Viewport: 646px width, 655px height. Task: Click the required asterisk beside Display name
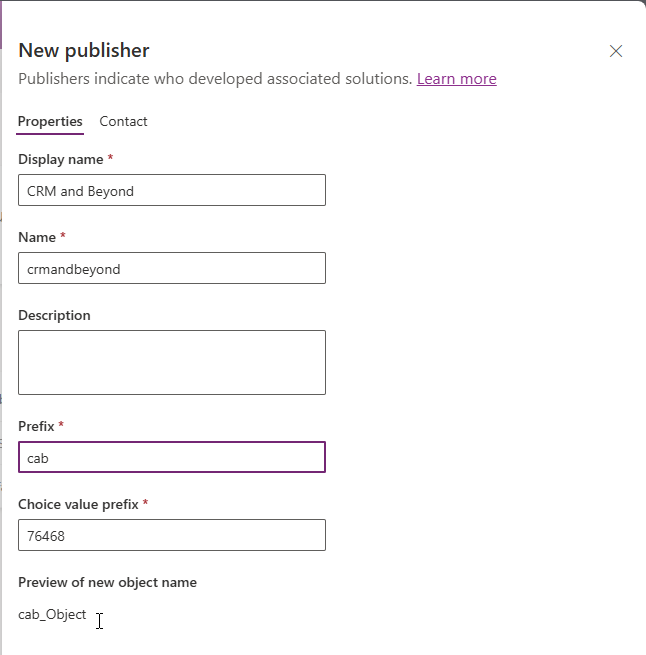click(110, 158)
